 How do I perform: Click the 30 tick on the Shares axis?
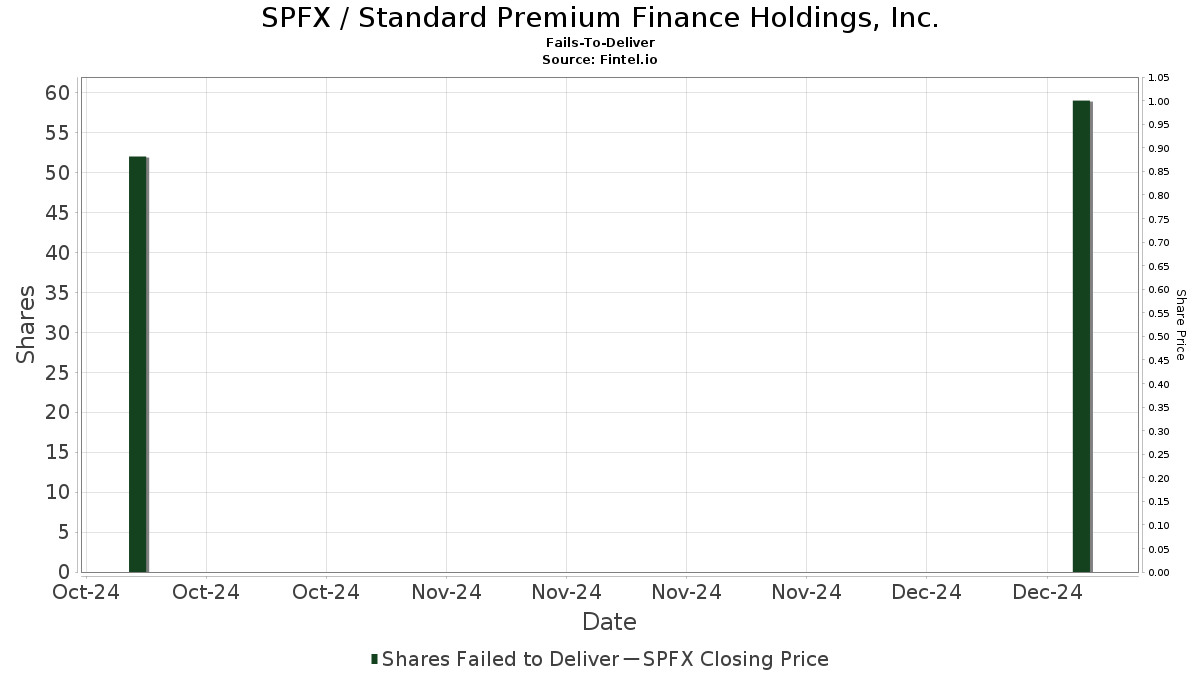pos(57,333)
